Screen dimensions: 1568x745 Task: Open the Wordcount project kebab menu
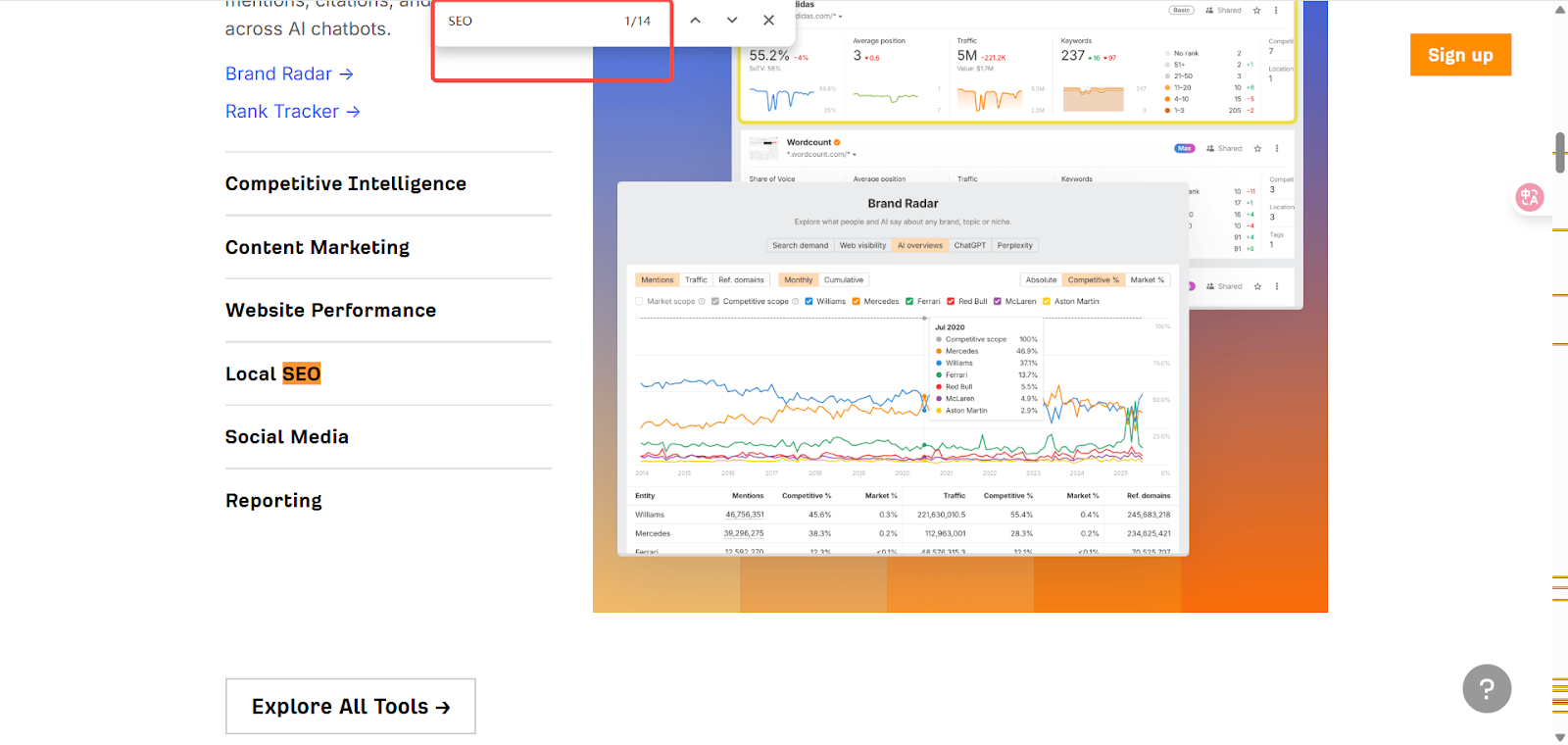tap(1277, 149)
